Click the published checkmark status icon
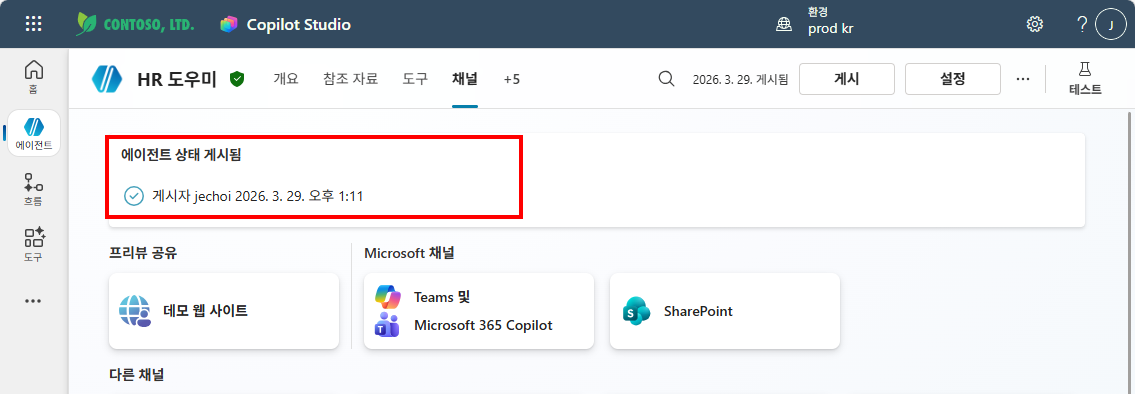Image resolution: width=1135 pixels, height=394 pixels. pos(133,196)
